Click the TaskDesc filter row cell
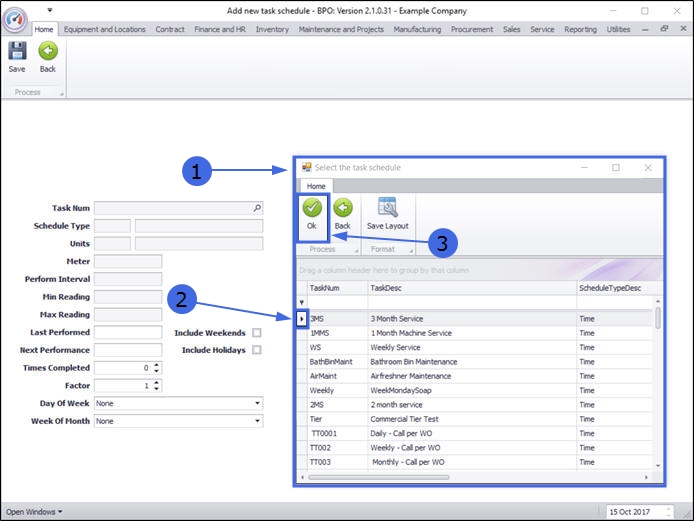694x521 pixels. pos(472,303)
